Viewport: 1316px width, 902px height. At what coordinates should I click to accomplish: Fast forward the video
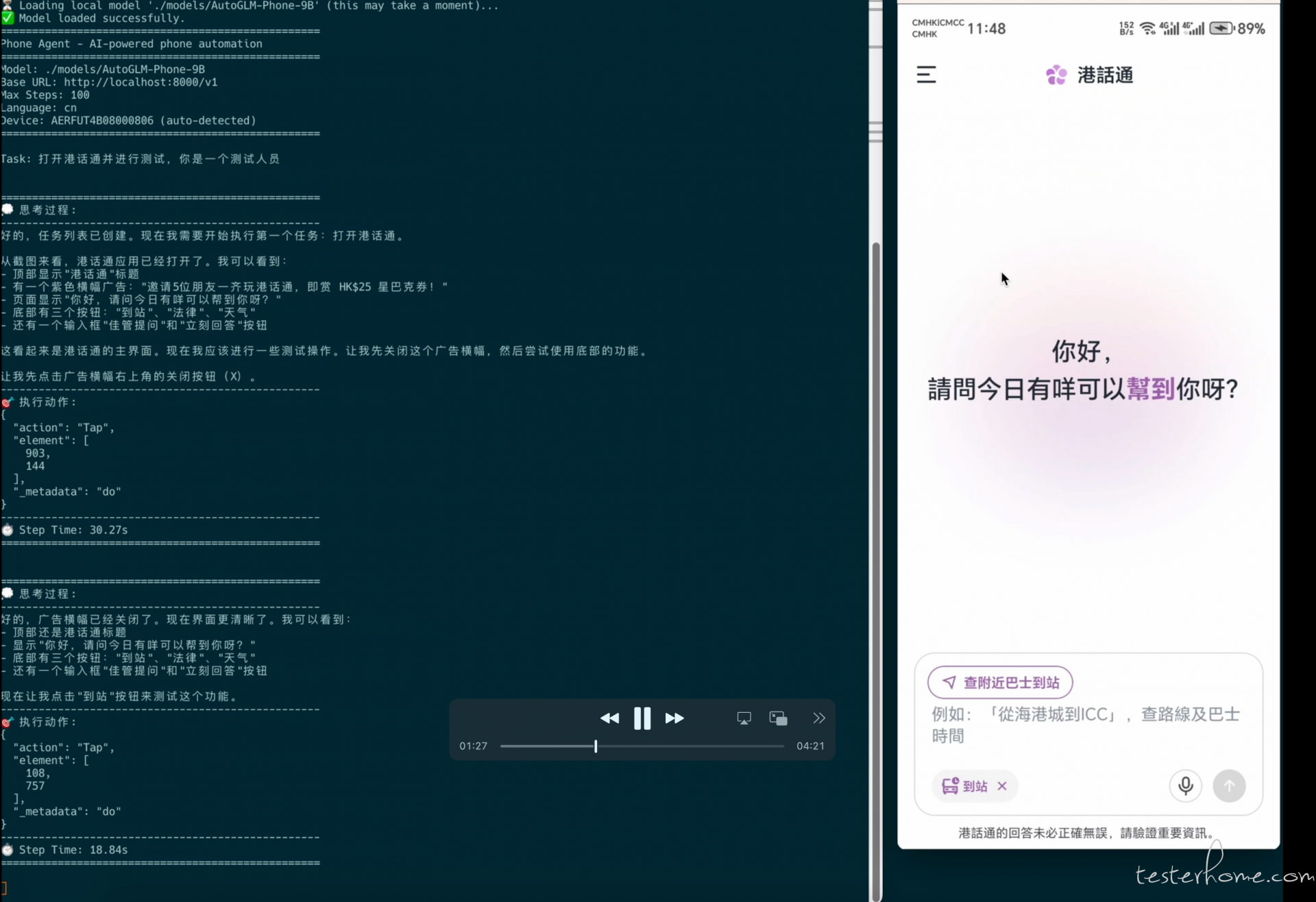(674, 718)
